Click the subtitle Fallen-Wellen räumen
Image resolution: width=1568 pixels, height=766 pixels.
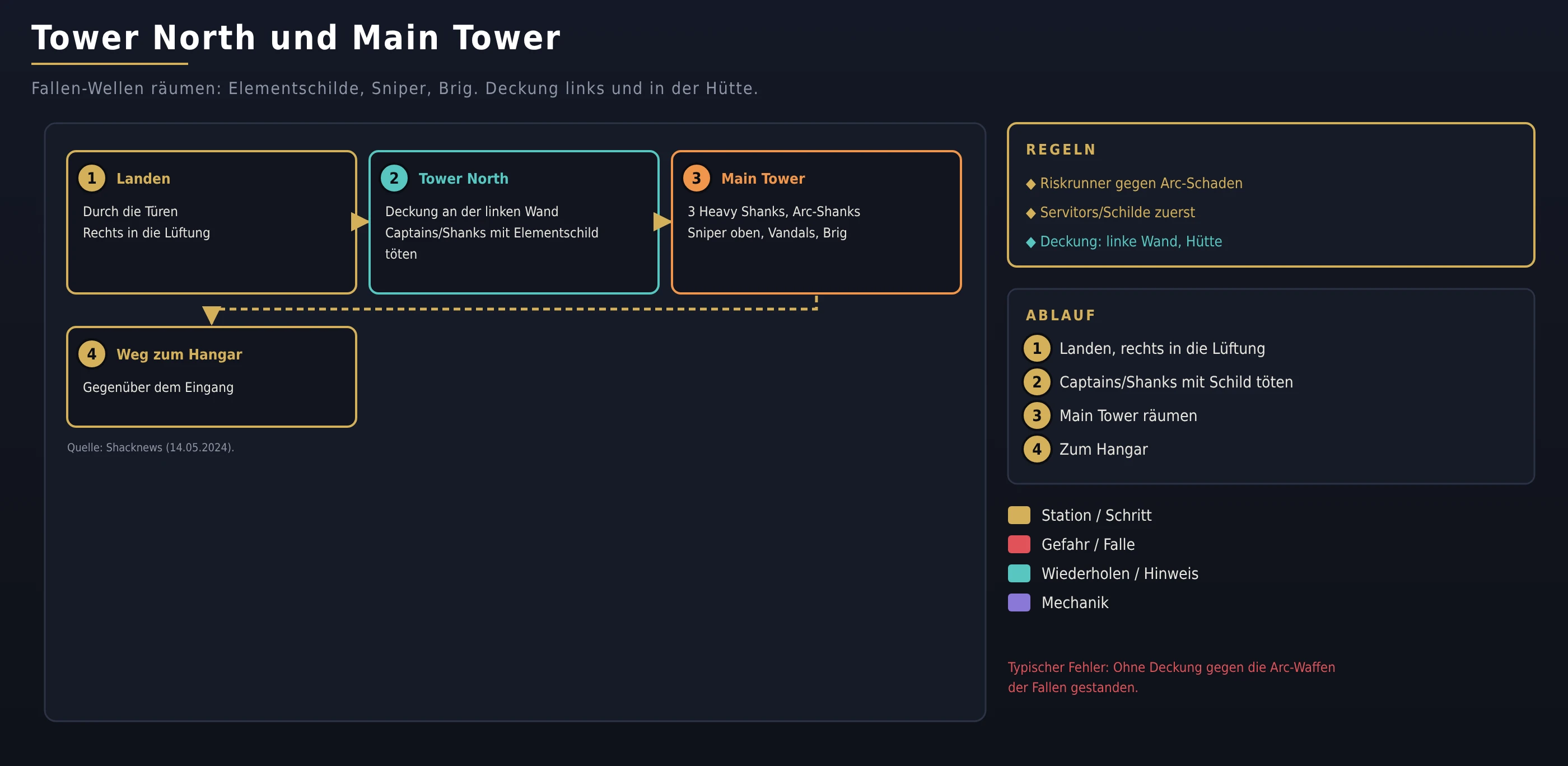click(394, 89)
